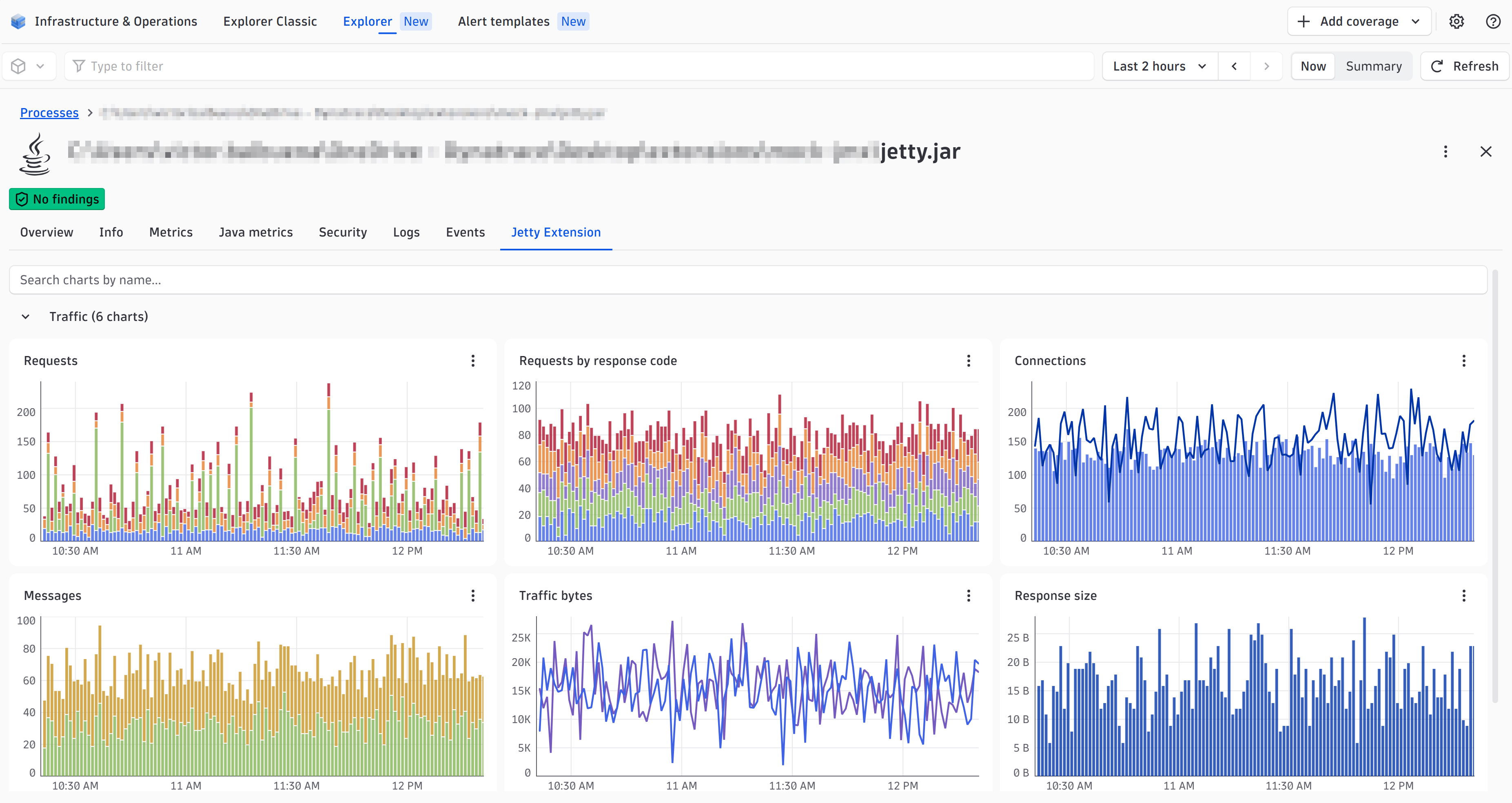Switch to the Security tab
The width and height of the screenshot is (1512, 803).
pyautogui.click(x=343, y=232)
